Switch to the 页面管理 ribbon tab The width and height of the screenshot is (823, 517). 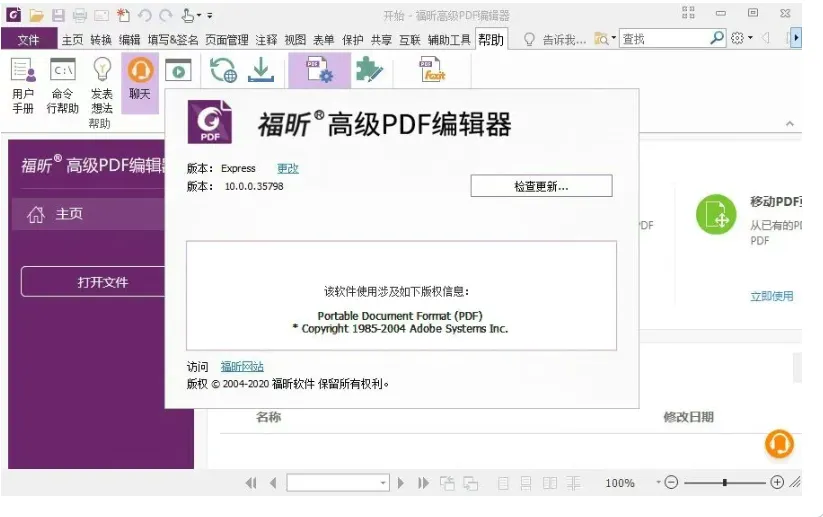[227, 40]
